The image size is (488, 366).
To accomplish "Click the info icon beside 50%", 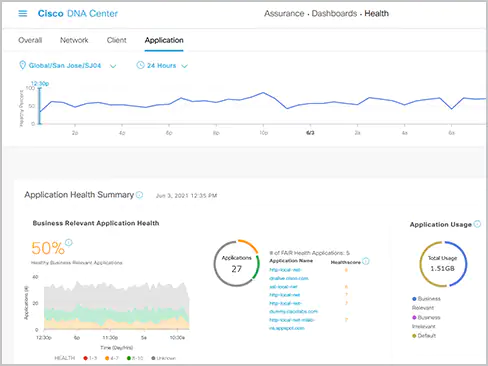I will pos(69,242).
